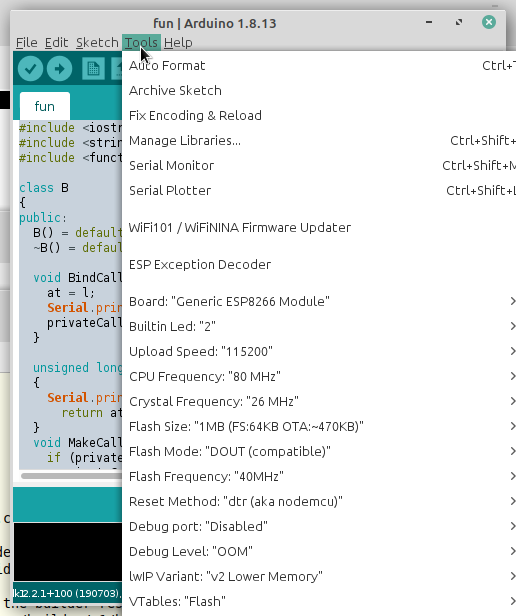Open CPU Frequency "80 MHz" submenu
The width and height of the screenshot is (516, 616).
[319, 376]
